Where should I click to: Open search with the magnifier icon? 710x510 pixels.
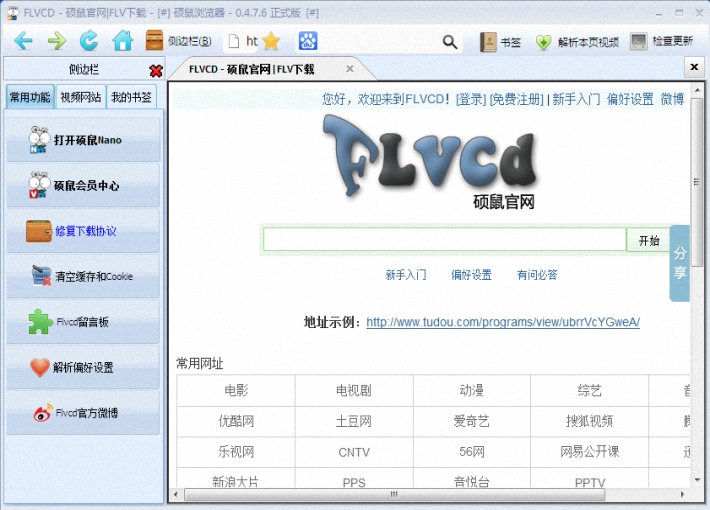click(450, 42)
